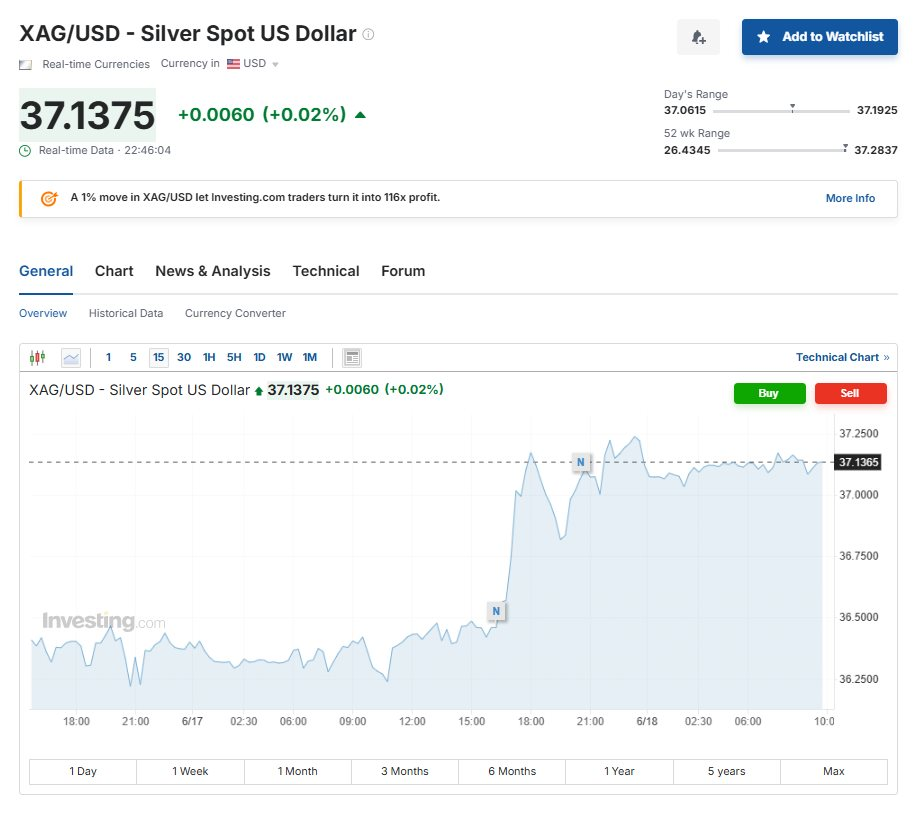This screenshot has height=813, width=919.
Task: Set chart range to 5 years
Action: click(727, 771)
